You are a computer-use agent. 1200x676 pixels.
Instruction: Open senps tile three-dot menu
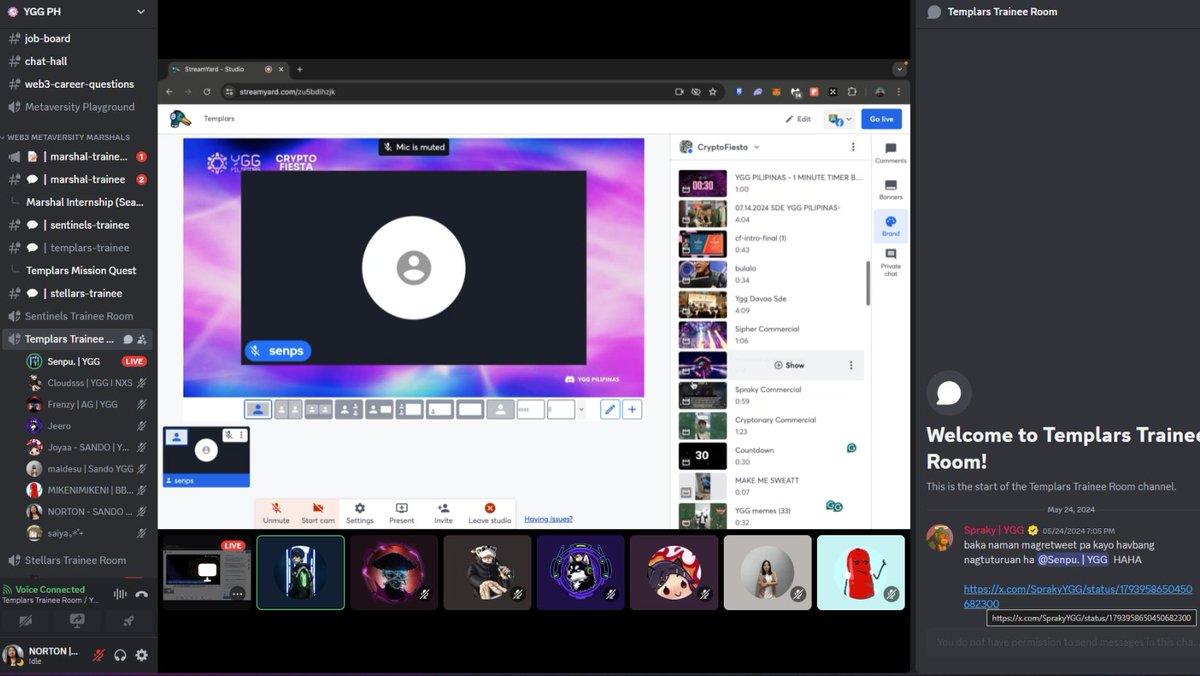click(x=241, y=435)
